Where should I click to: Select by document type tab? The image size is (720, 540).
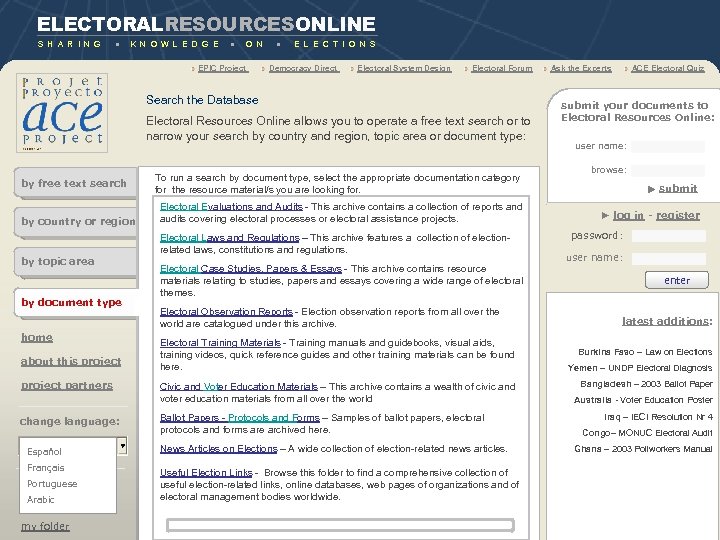point(75,303)
